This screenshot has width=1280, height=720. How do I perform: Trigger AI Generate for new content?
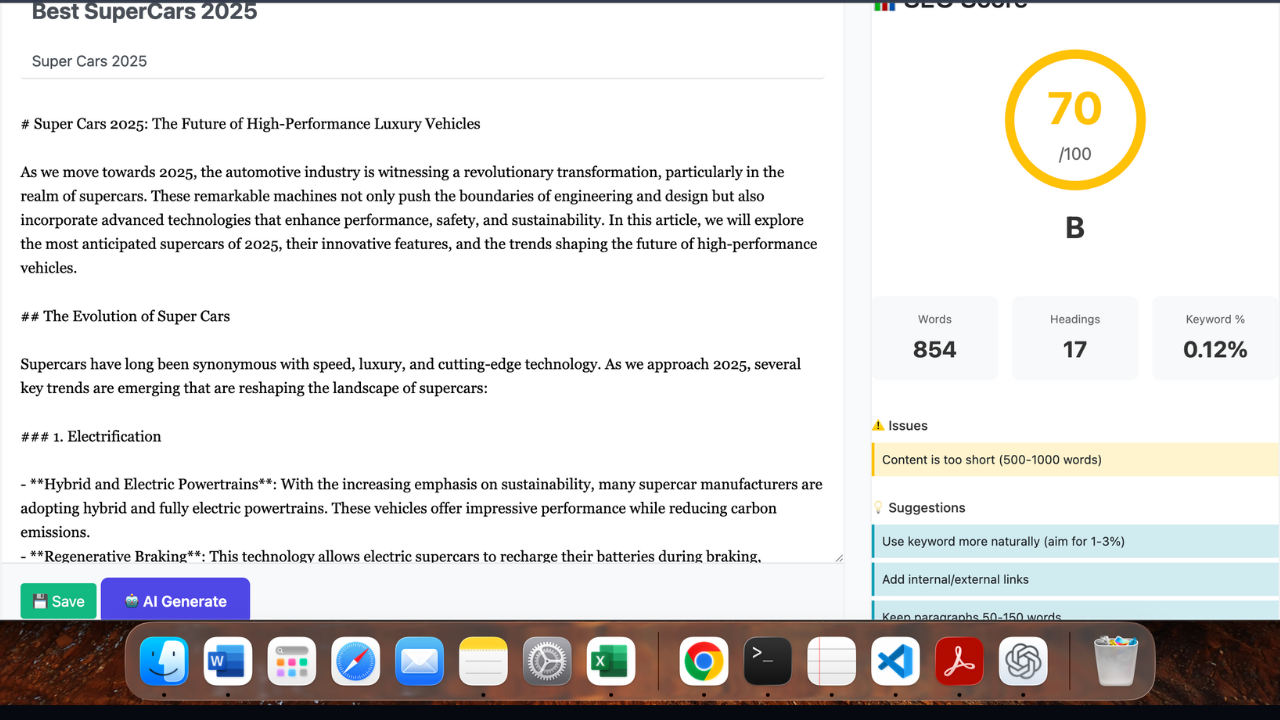pyautogui.click(x=175, y=601)
